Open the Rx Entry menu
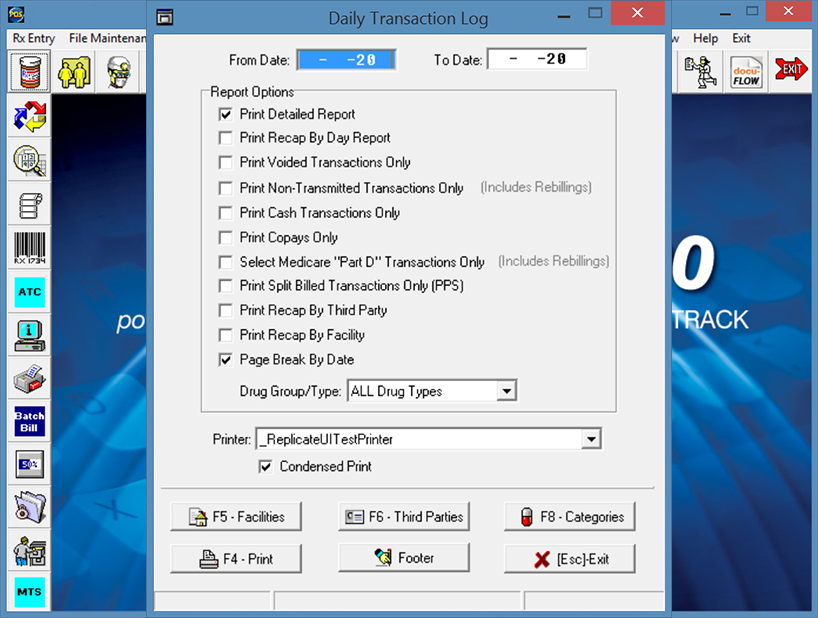Image resolution: width=818 pixels, height=618 pixels. point(34,38)
